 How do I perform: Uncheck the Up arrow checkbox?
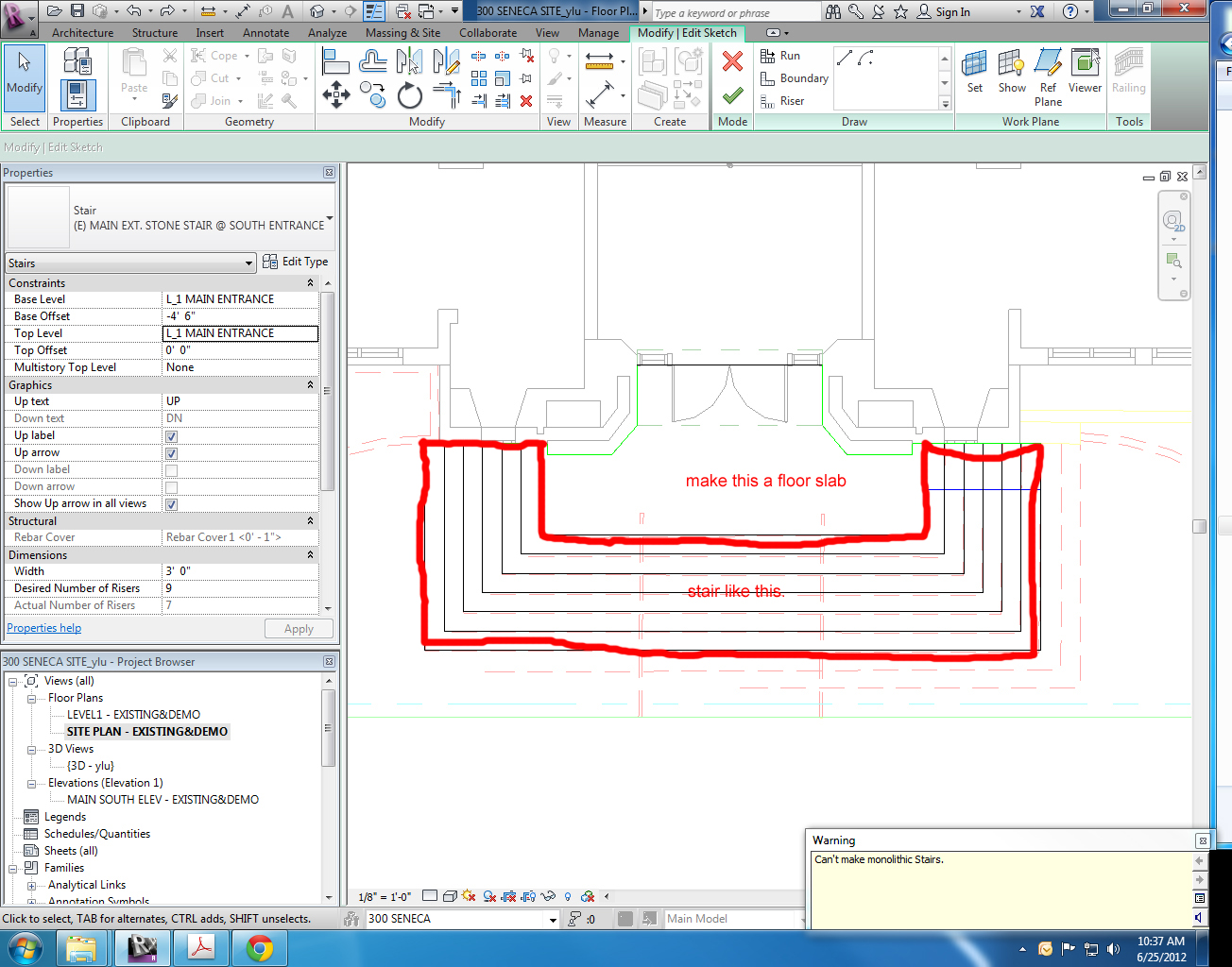click(171, 453)
